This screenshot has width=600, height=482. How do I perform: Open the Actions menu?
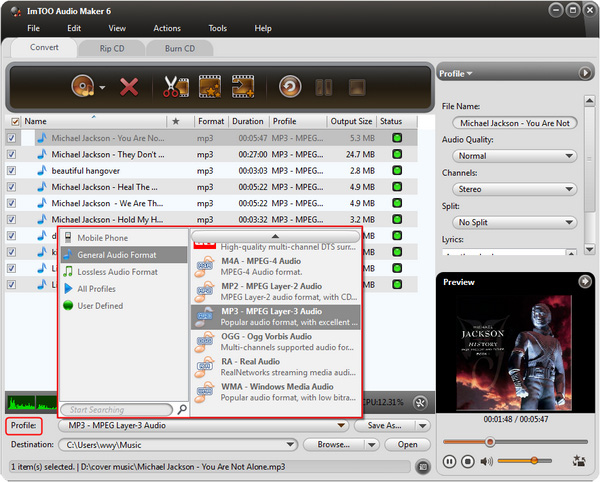167,28
